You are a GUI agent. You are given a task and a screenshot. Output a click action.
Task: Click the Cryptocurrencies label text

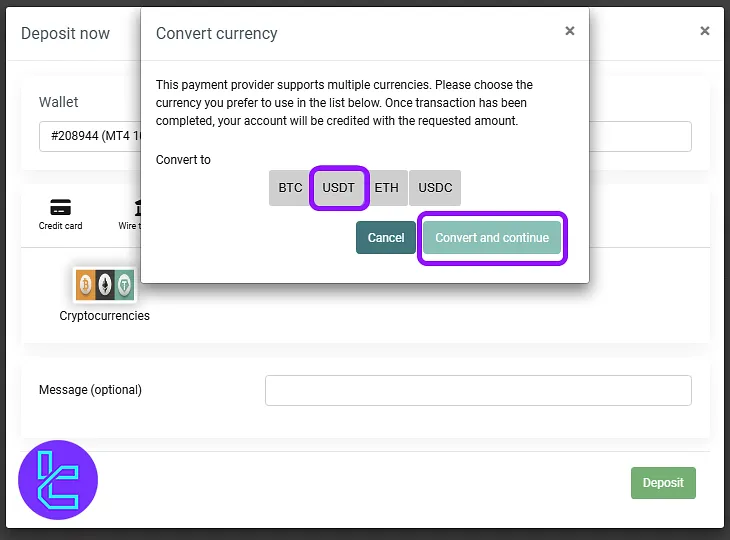point(104,316)
